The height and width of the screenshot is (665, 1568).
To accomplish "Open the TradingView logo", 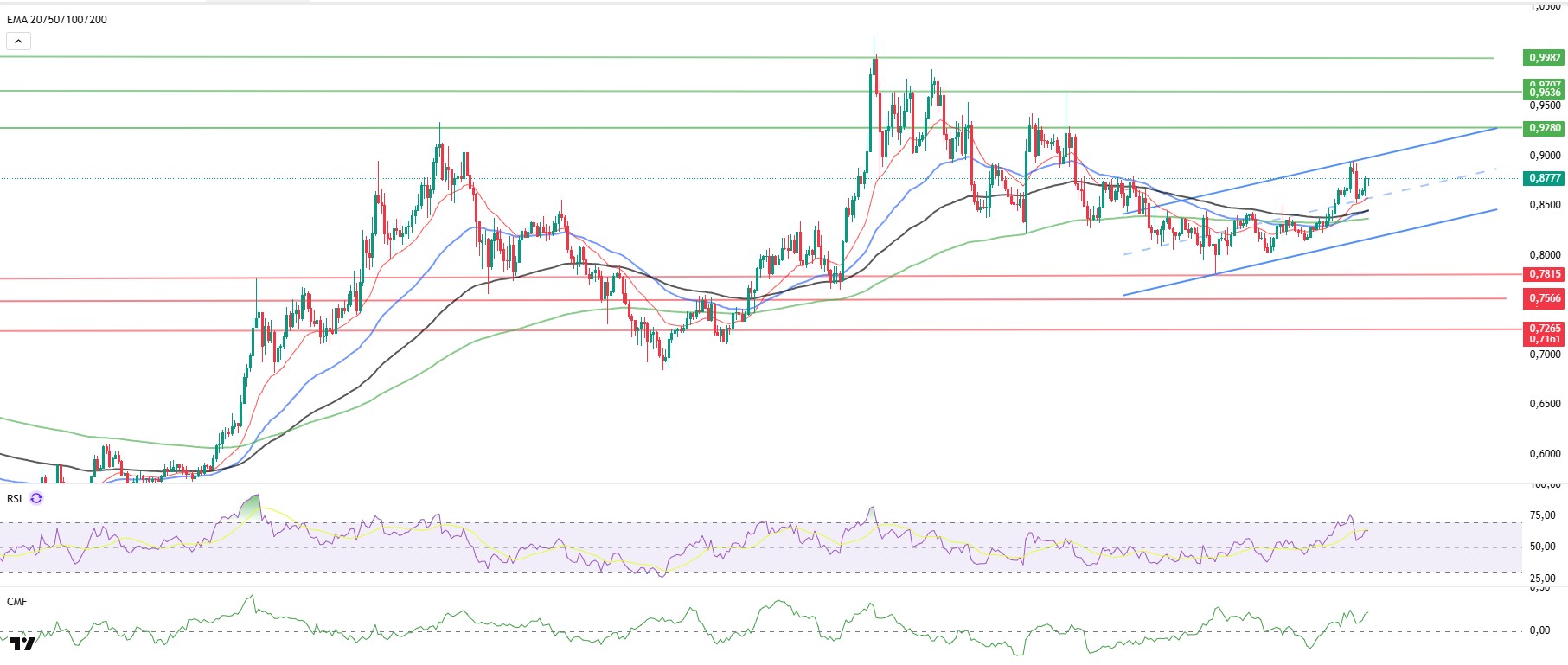I will [22, 644].
